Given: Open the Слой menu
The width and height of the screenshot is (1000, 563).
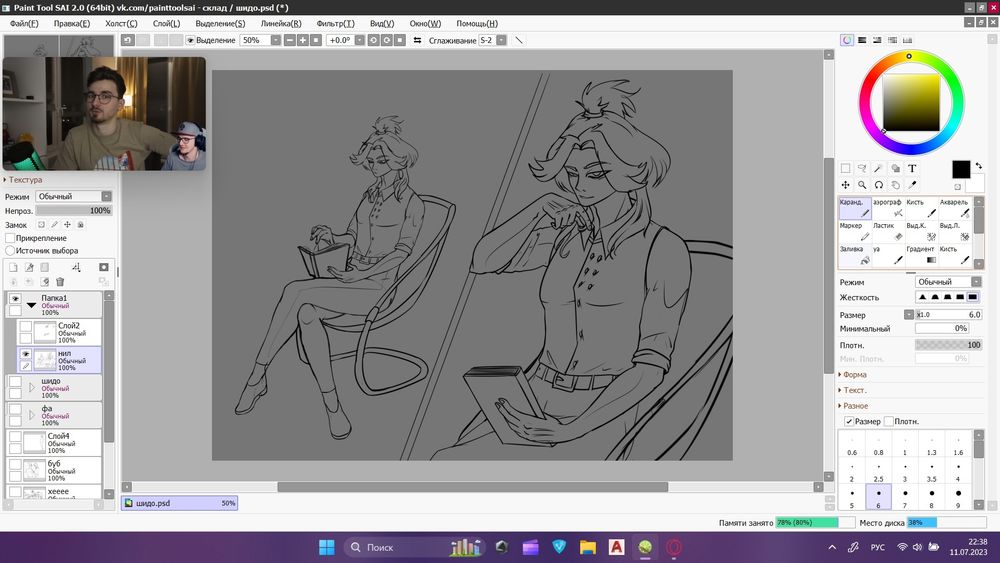Looking at the screenshot, I should click(x=166, y=24).
